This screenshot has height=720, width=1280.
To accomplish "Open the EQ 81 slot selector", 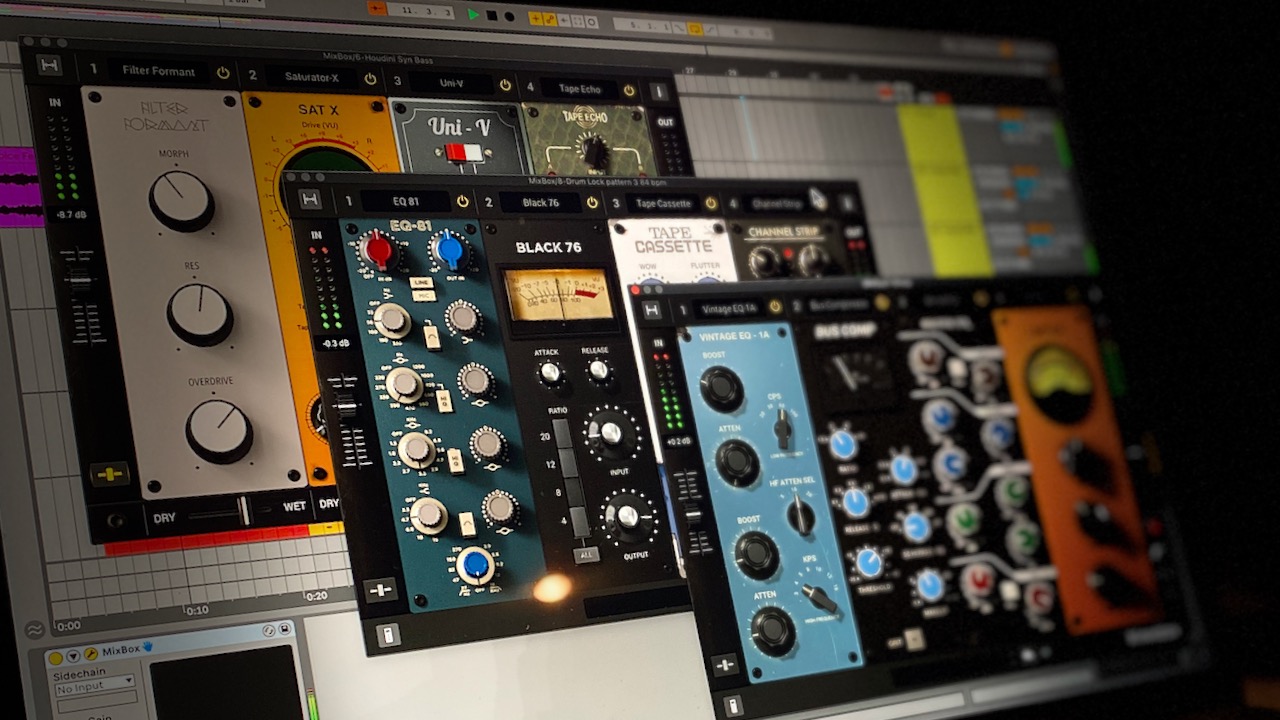I will [405, 201].
